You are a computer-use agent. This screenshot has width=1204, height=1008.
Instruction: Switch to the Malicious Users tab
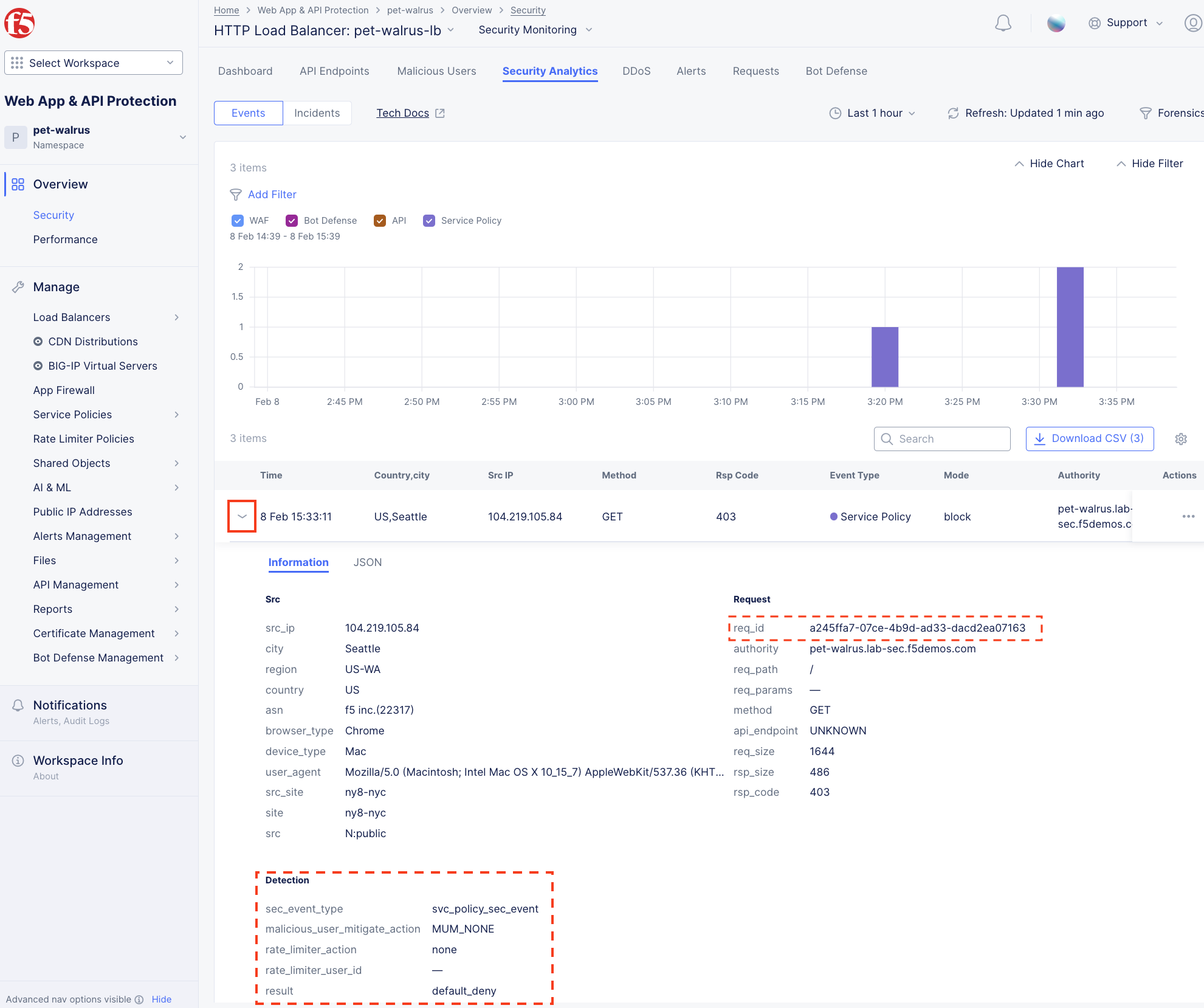[x=436, y=71]
